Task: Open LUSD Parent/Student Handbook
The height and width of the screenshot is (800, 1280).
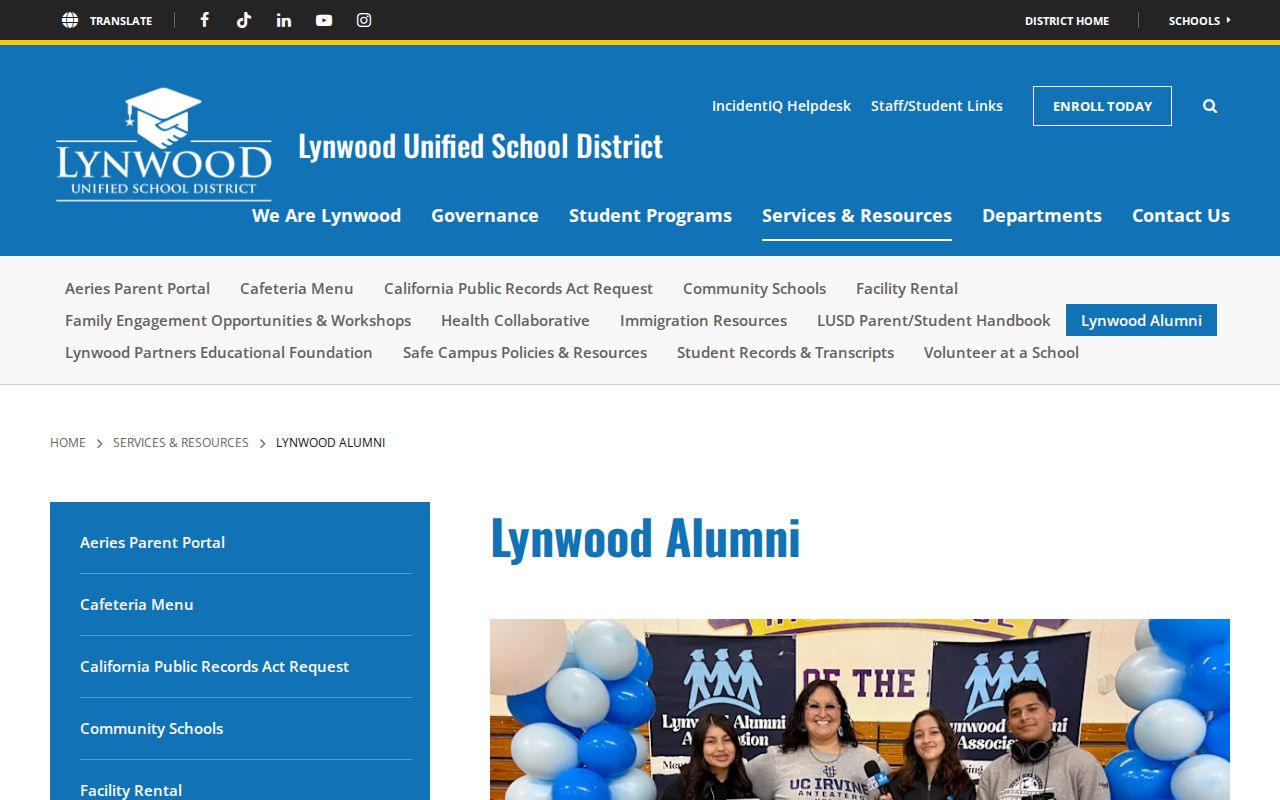Action: [x=934, y=320]
